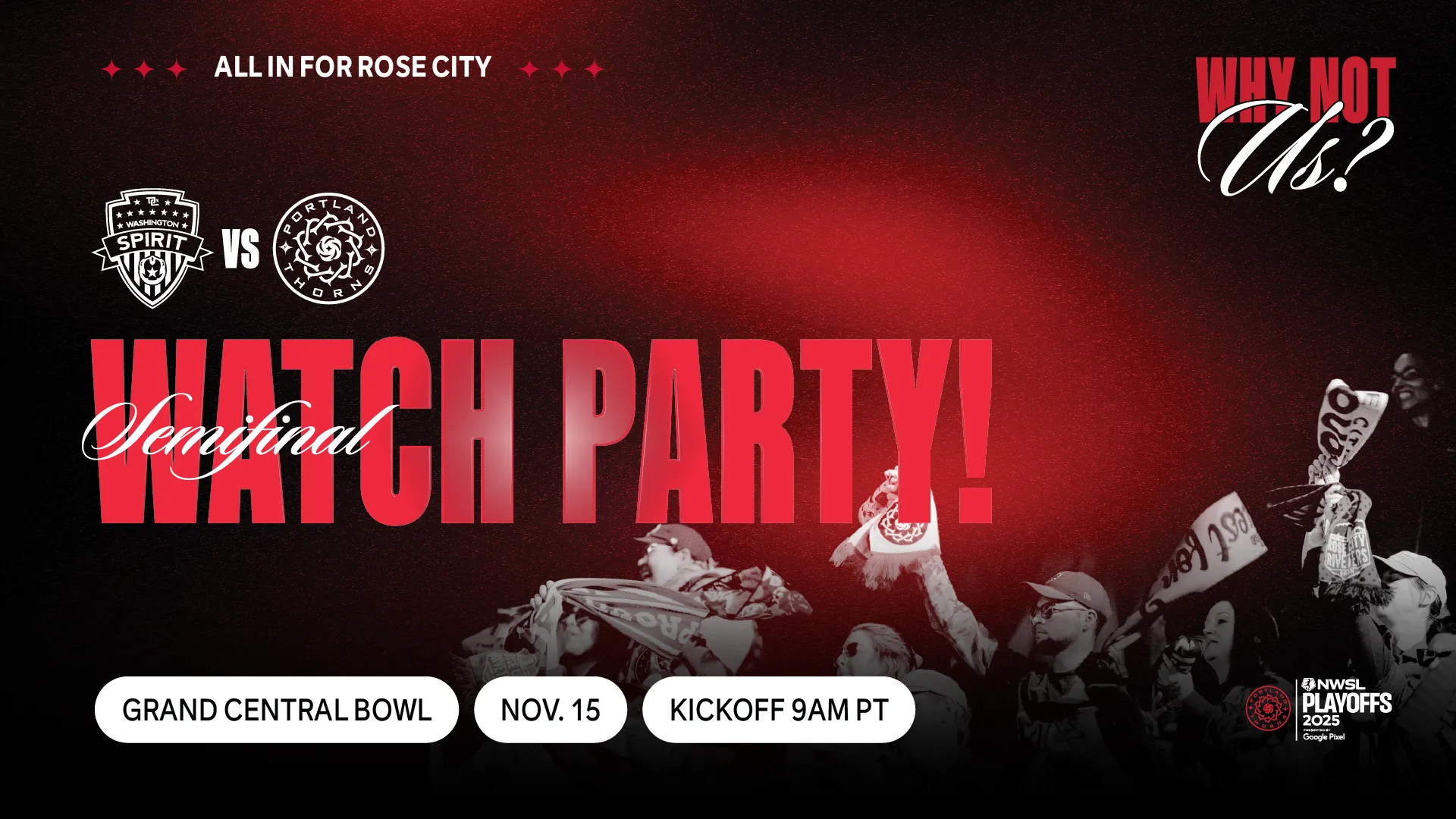Click the middle star left of ALL IN
The width and height of the screenshot is (1456, 819).
(x=144, y=69)
